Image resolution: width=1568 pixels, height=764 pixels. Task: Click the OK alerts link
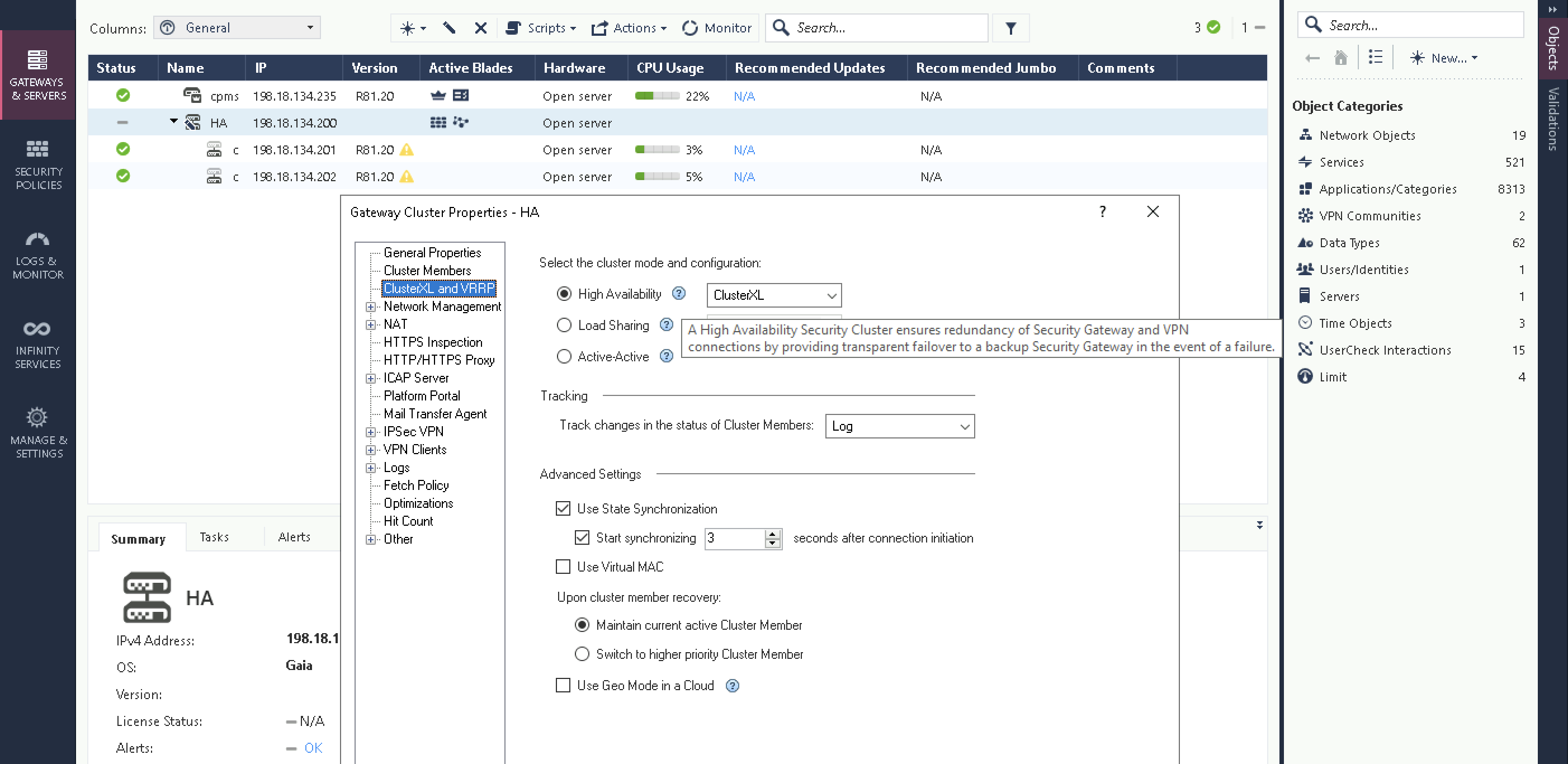tap(313, 748)
